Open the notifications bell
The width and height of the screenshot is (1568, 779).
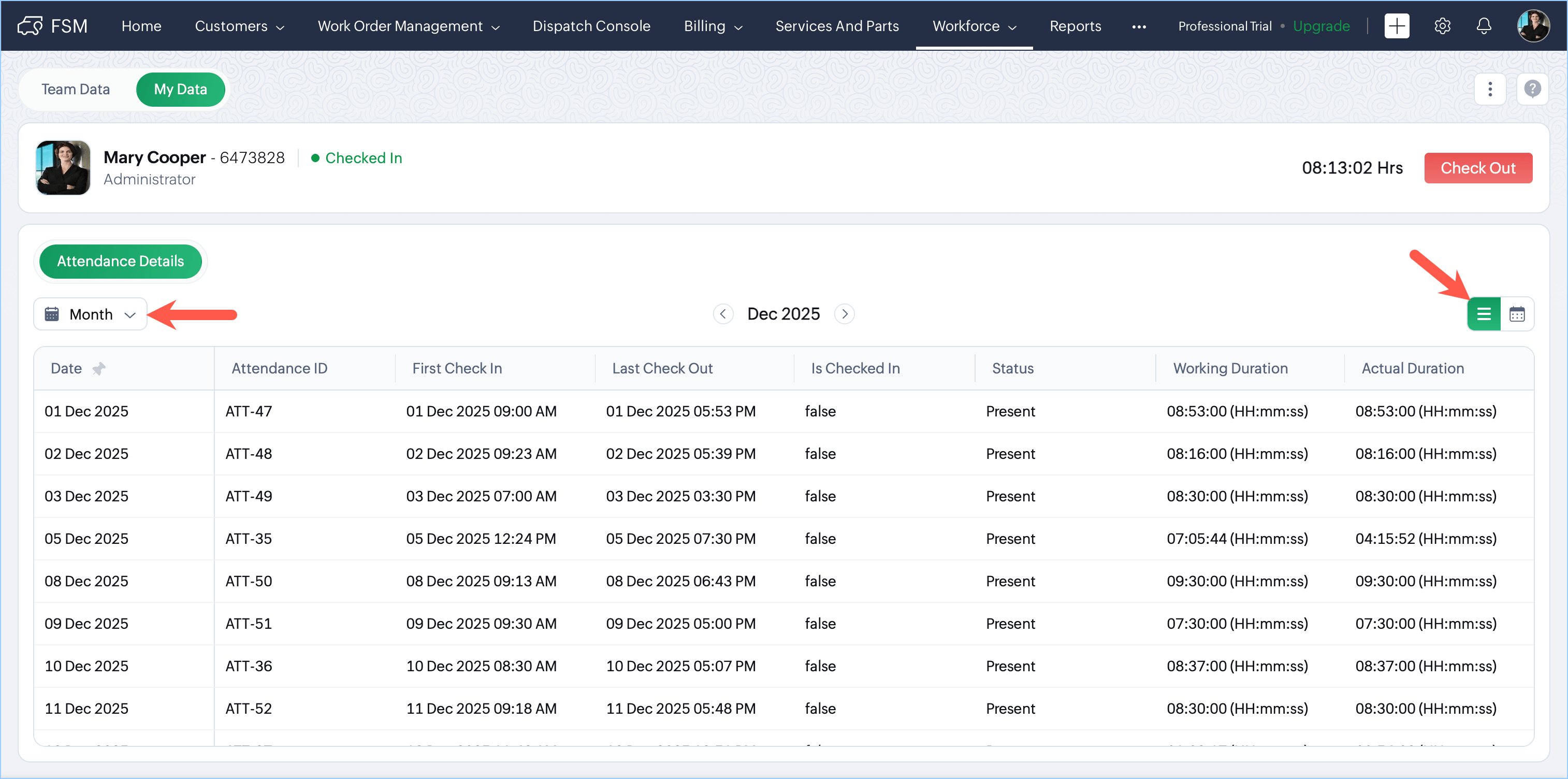(1484, 25)
